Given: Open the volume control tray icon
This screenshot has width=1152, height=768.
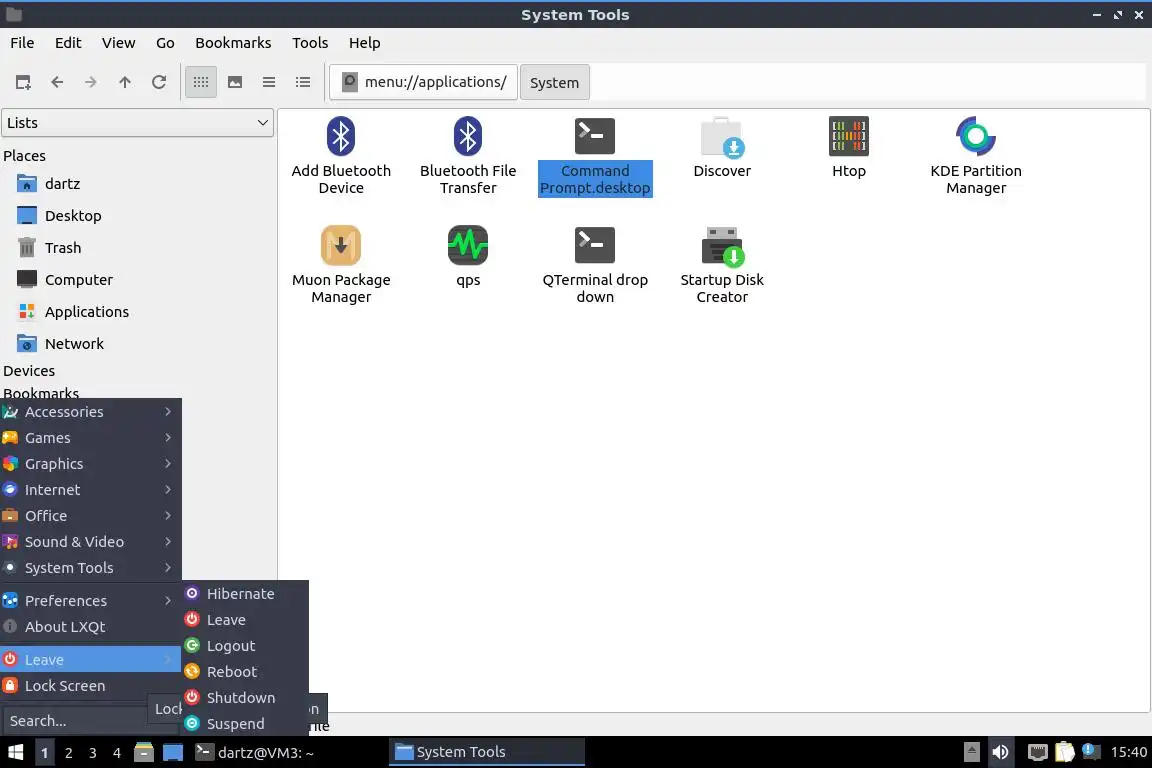Looking at the screenshot, I should pos(1000,752).
